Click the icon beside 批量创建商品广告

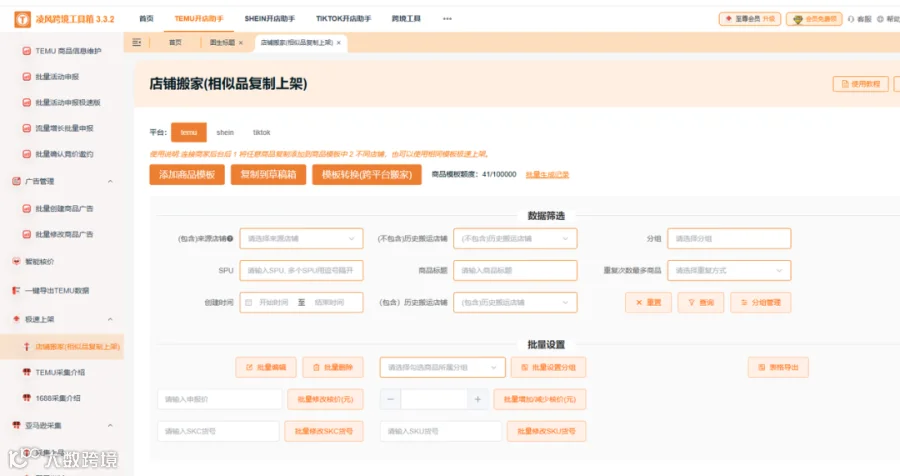tap(26, 208)
